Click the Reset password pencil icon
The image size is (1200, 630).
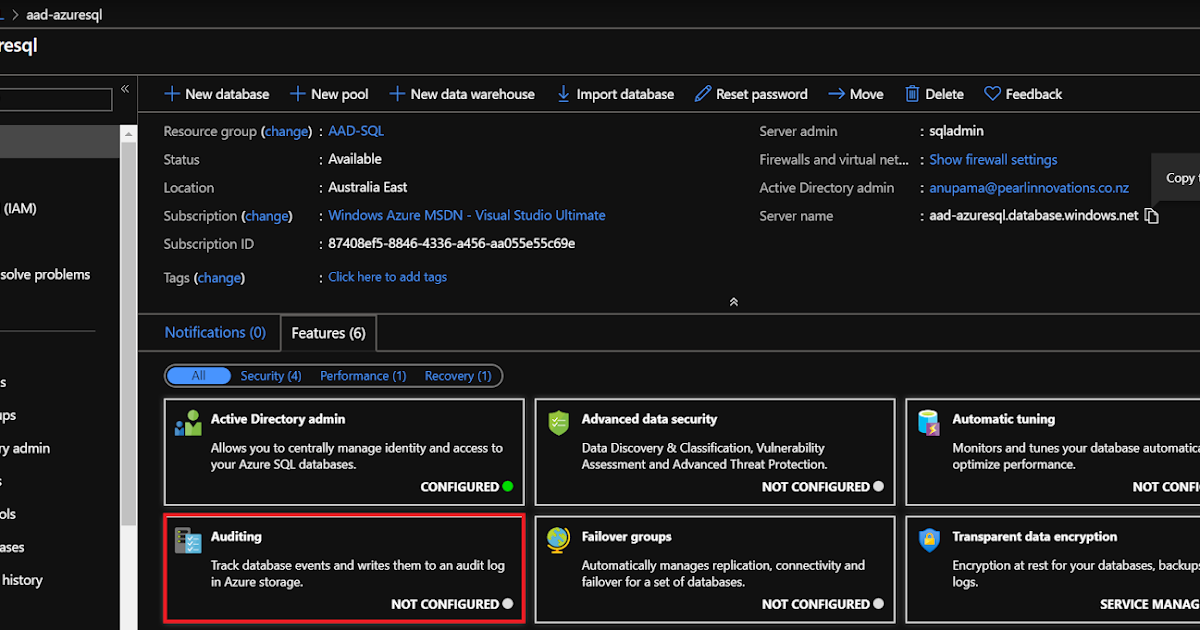click(x=703, y=94)
